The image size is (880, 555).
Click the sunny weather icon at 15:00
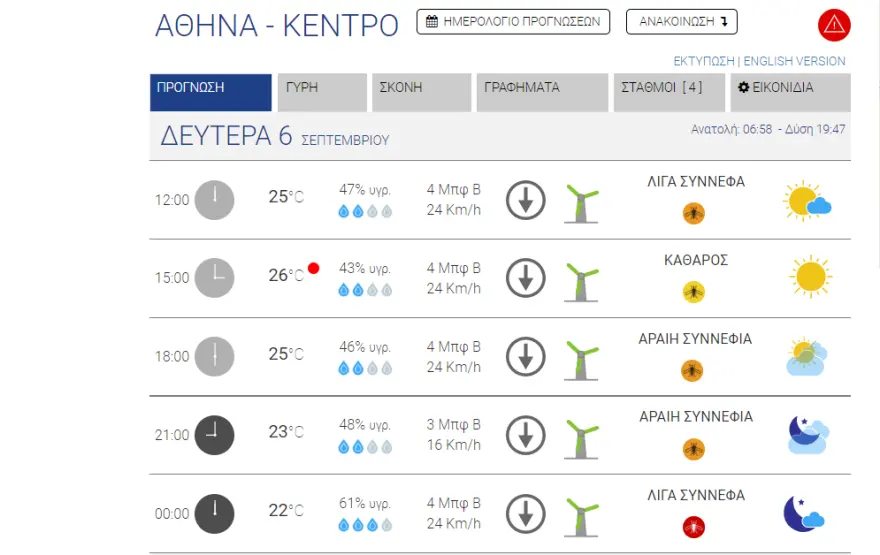810,276
